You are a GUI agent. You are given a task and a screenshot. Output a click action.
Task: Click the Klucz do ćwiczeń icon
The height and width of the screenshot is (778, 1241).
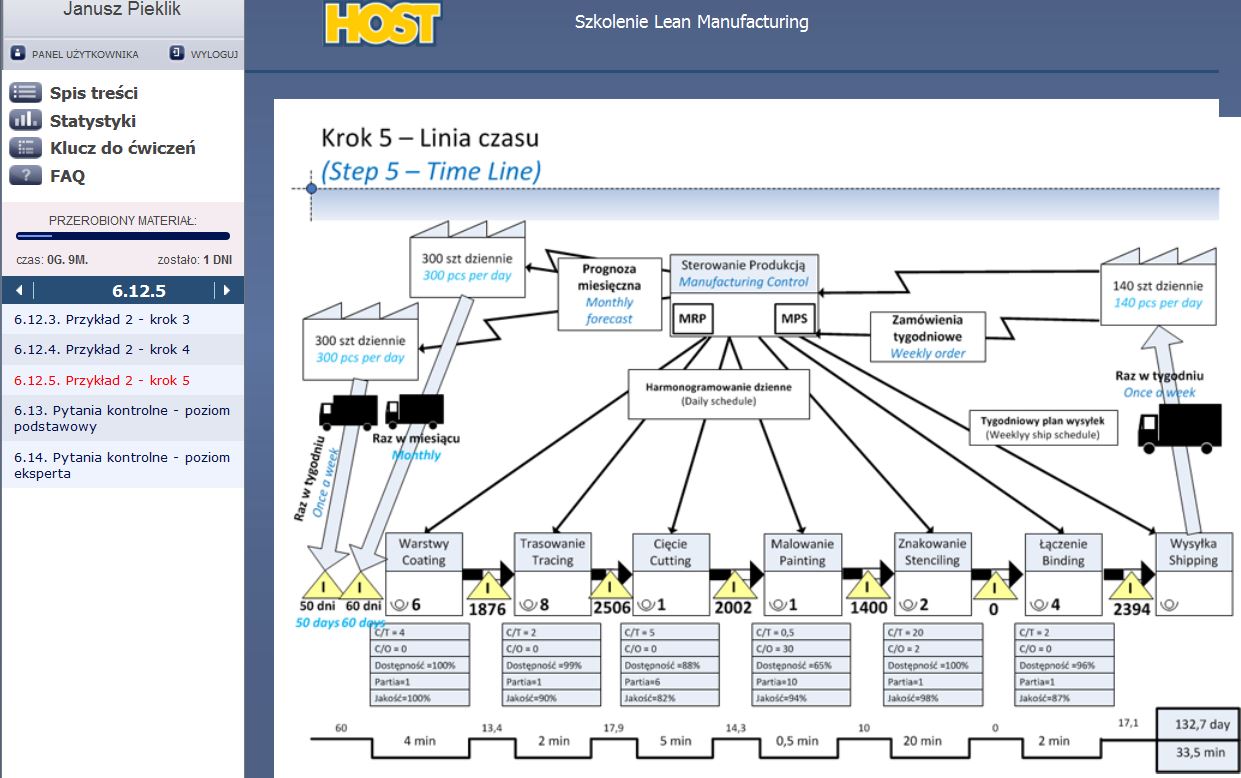pos(25,148)
